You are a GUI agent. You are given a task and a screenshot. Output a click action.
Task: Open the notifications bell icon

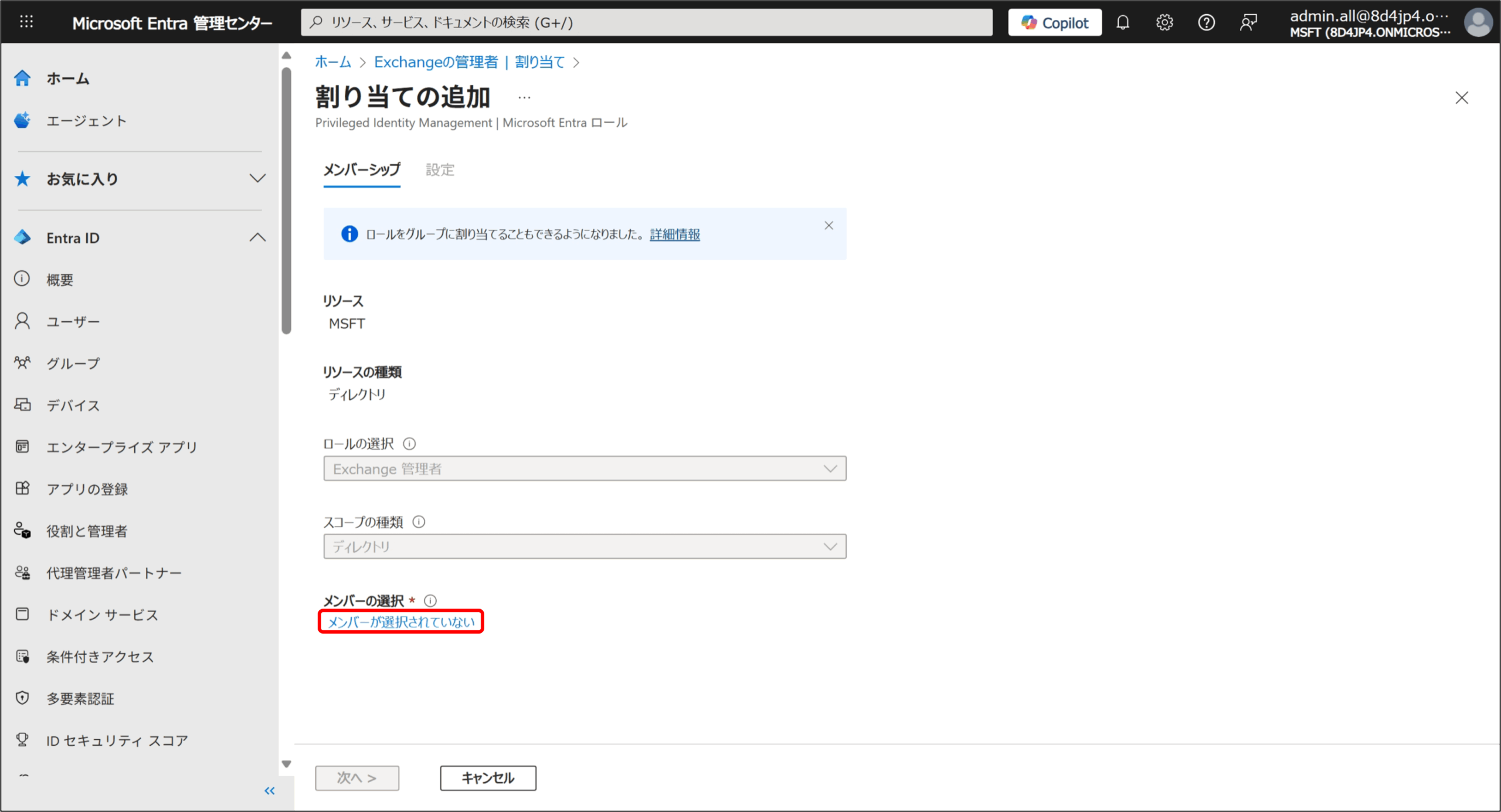click(x=1122, y=23)
